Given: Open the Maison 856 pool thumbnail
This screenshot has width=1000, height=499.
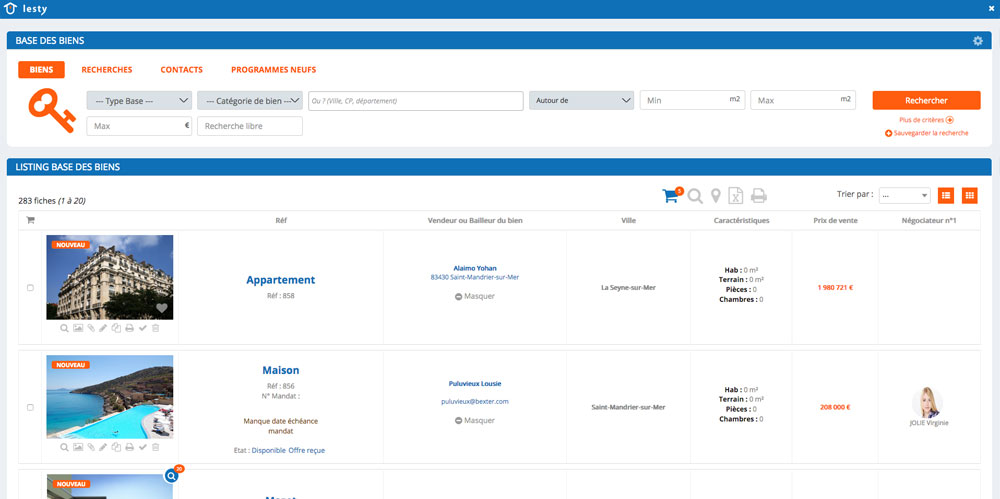Looking at the screenshot, I should coord(110,397).
